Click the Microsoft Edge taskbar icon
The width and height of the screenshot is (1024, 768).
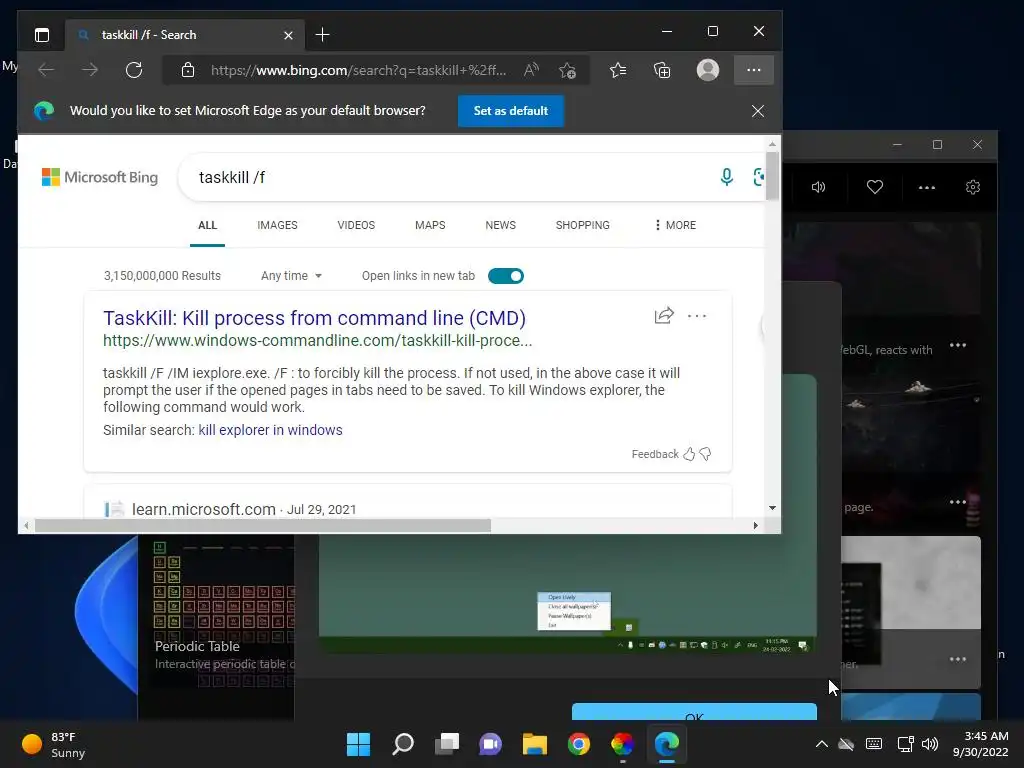(667, 744)
